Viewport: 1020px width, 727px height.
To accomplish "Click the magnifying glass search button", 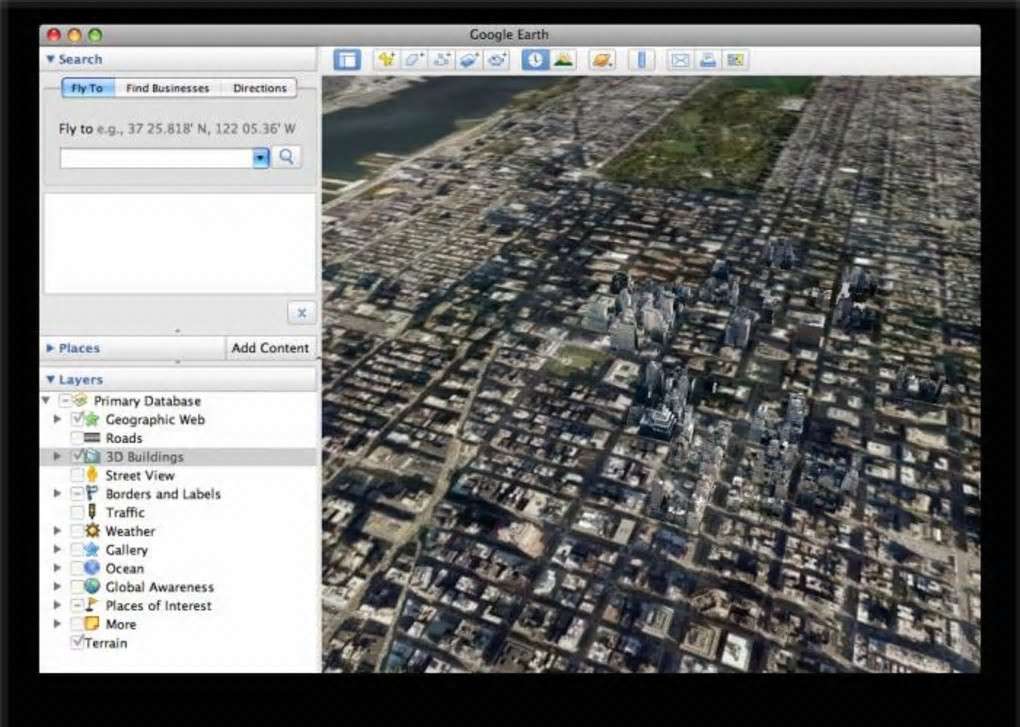I will 286,157.
